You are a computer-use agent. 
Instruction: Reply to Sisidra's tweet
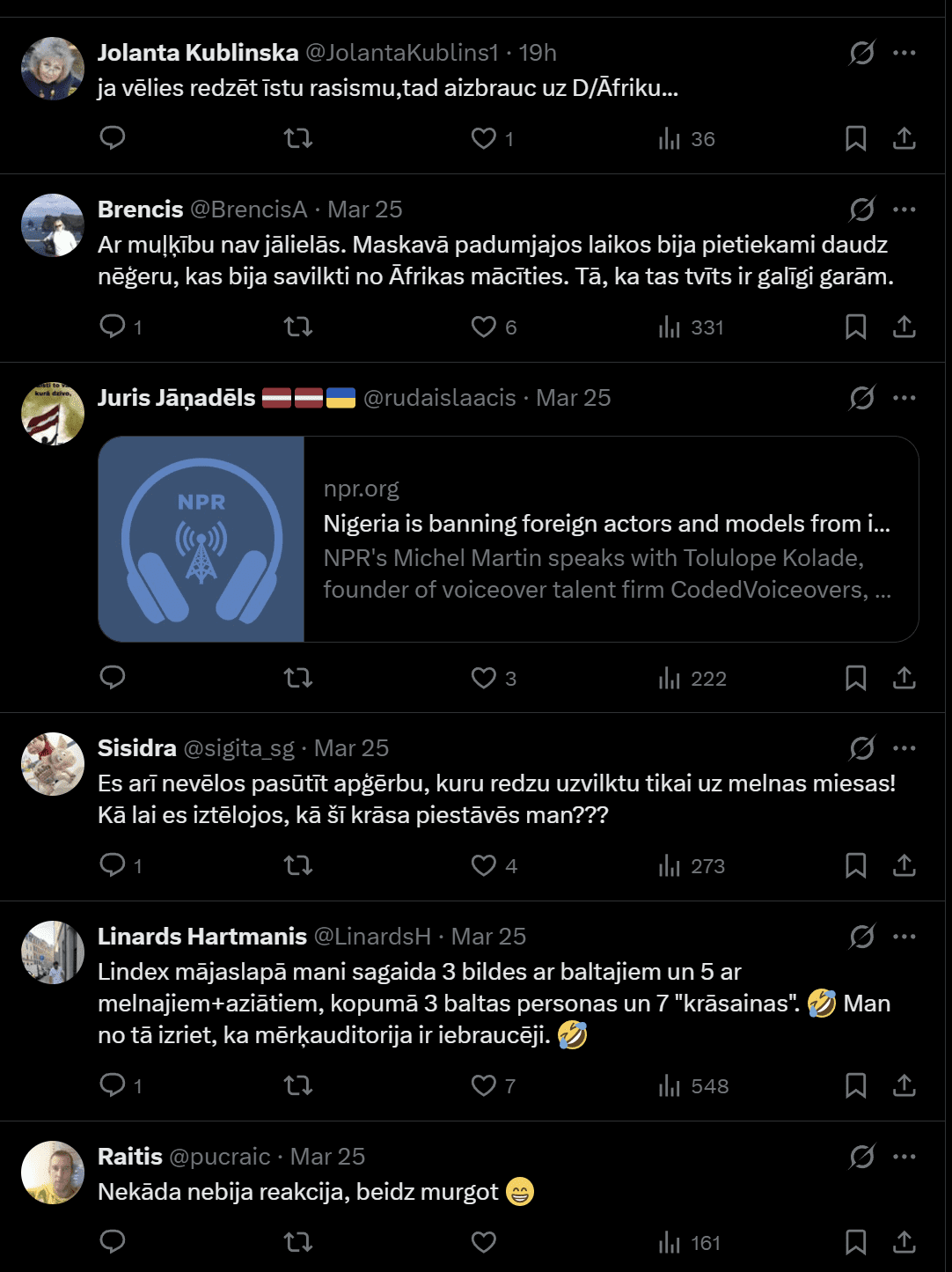click(x=113, y=865)
